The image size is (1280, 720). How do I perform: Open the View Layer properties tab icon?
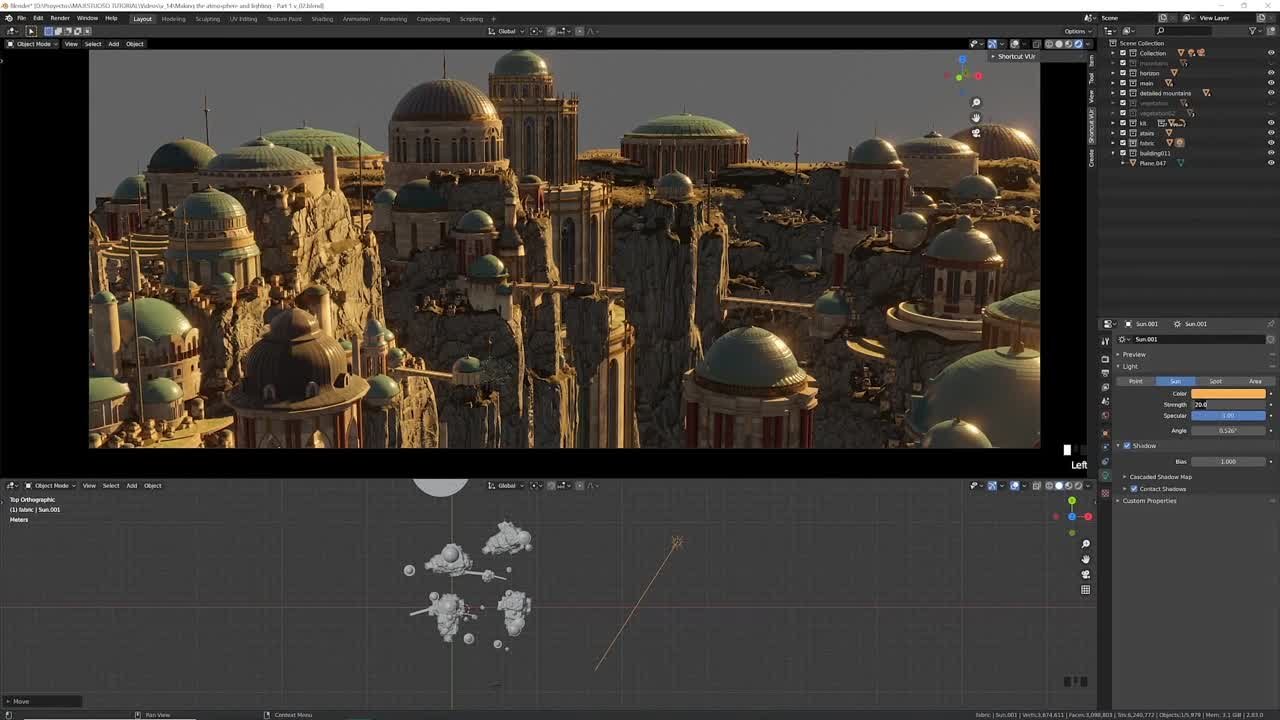coord(1105,386)
